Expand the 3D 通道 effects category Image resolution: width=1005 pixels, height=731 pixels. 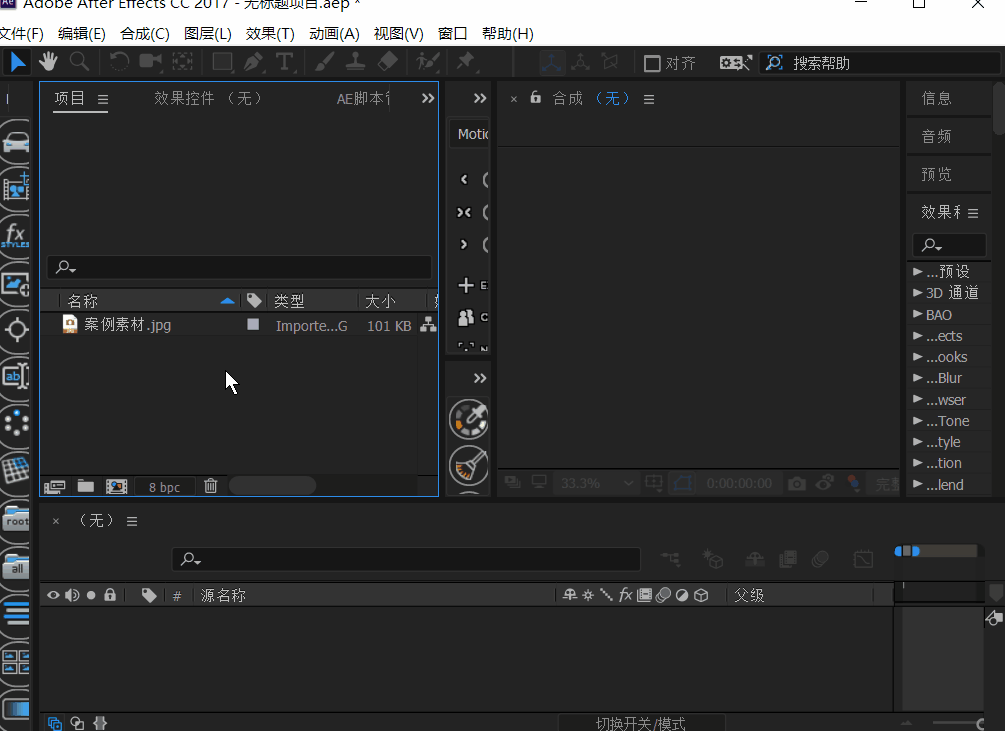(x=918, y=293)
